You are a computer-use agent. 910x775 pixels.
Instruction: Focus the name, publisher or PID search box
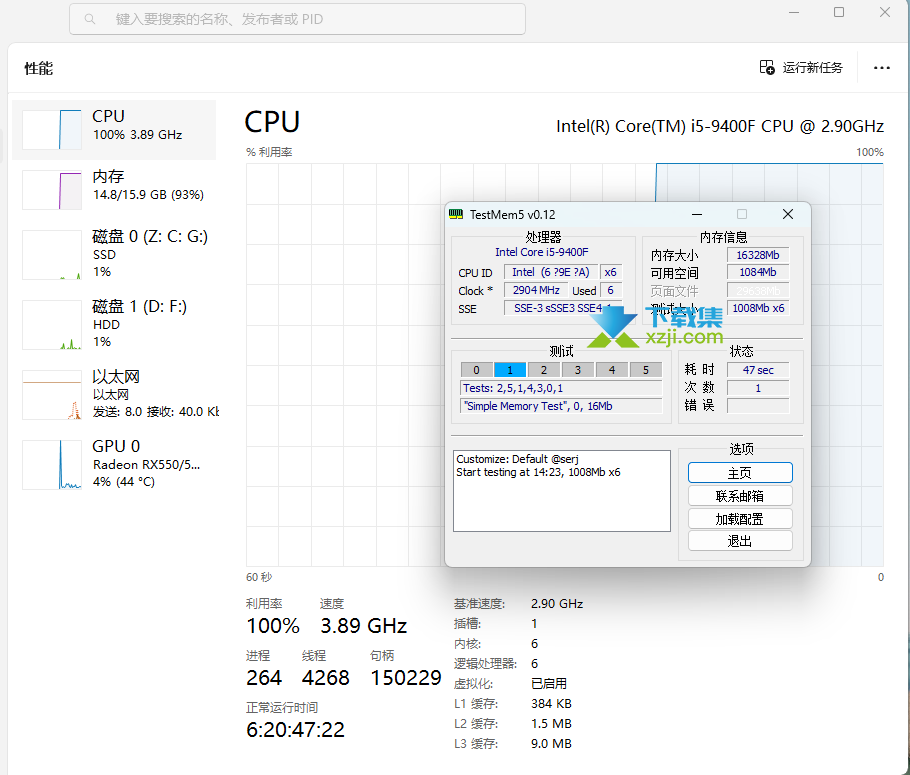[x=297, y=19]
